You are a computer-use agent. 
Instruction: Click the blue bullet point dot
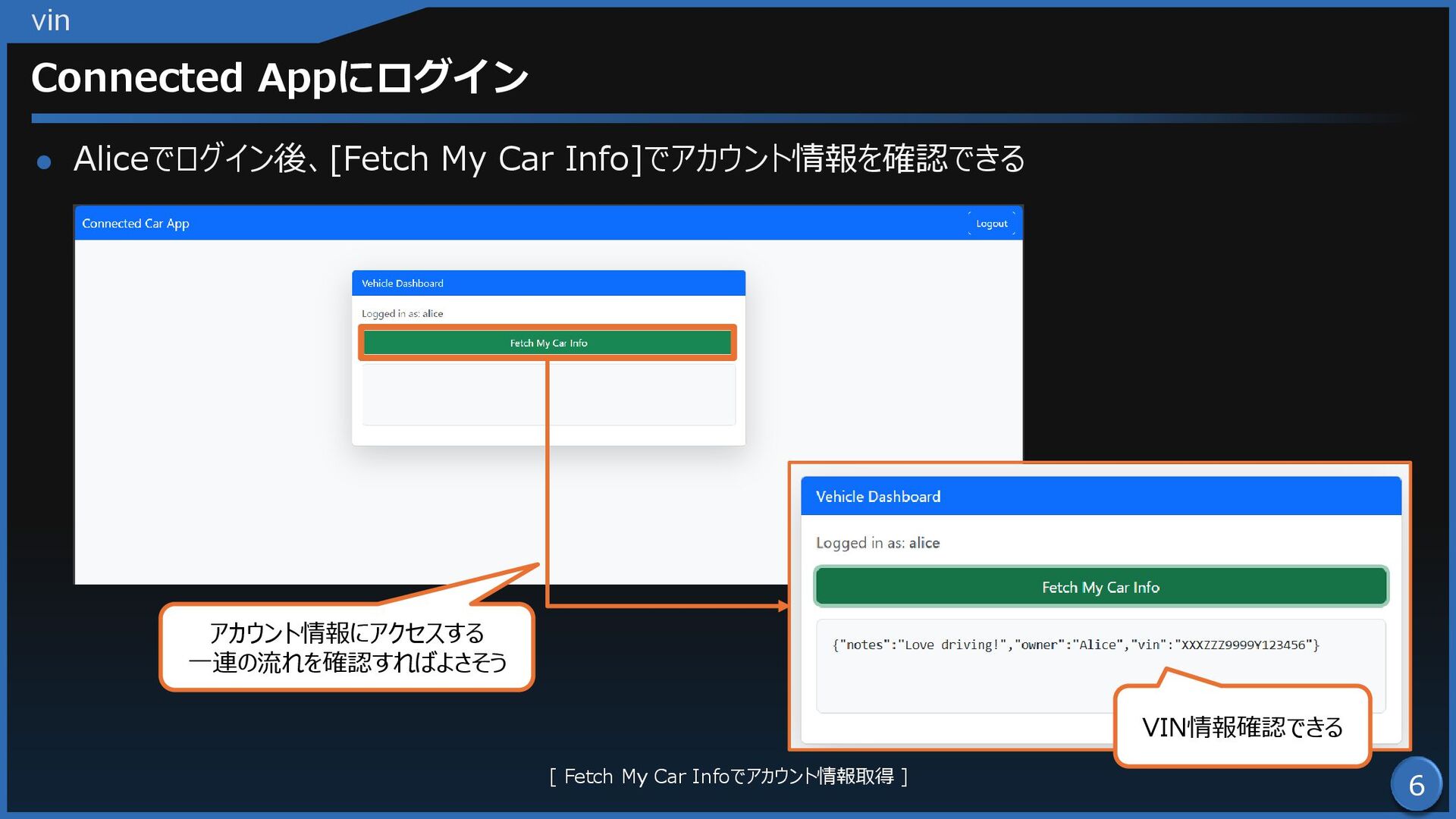pos(44,162)
